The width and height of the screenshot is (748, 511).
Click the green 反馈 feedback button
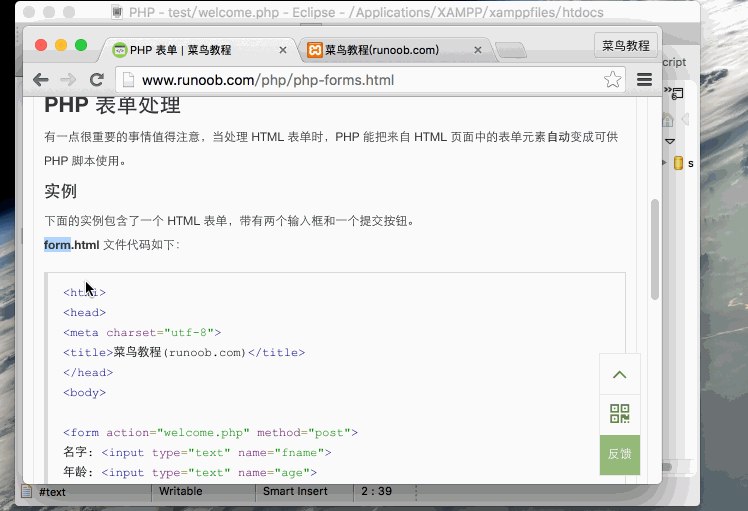[620, 454]
